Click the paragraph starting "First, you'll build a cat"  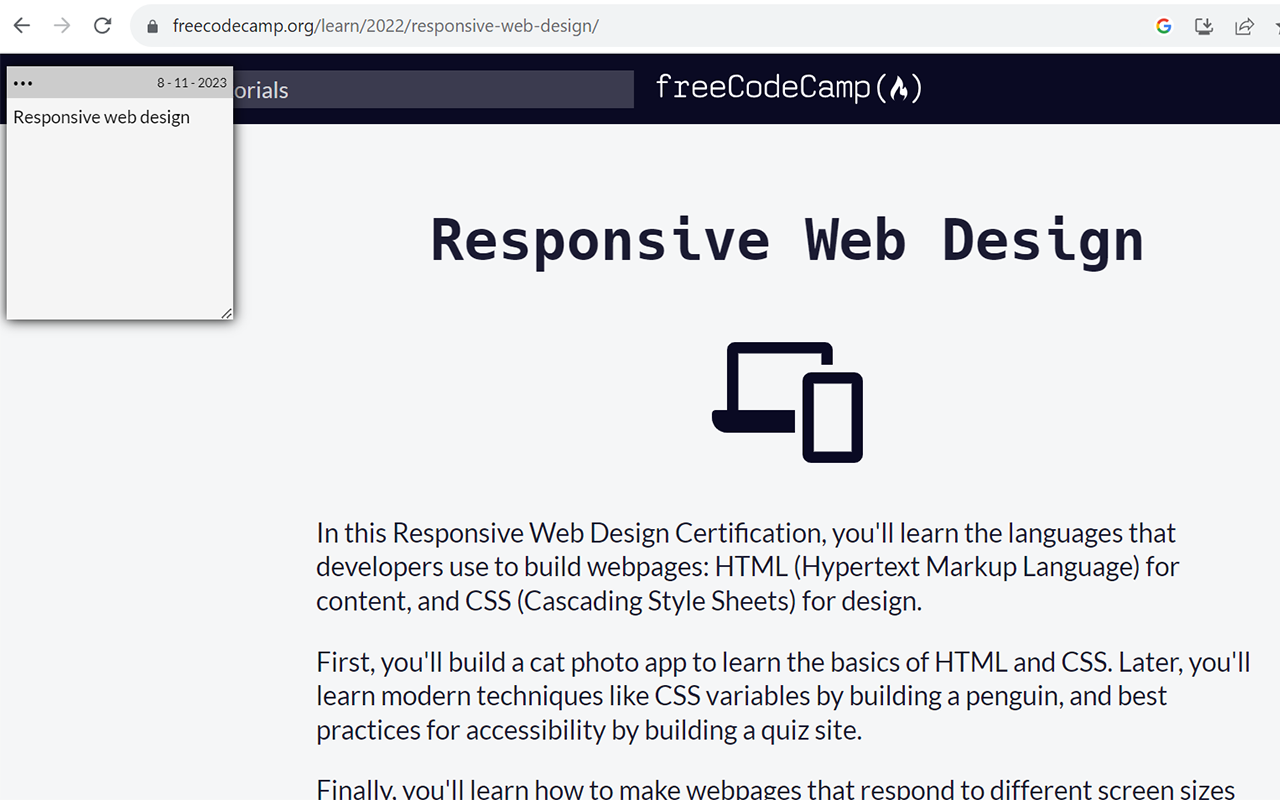coord(784,696)
